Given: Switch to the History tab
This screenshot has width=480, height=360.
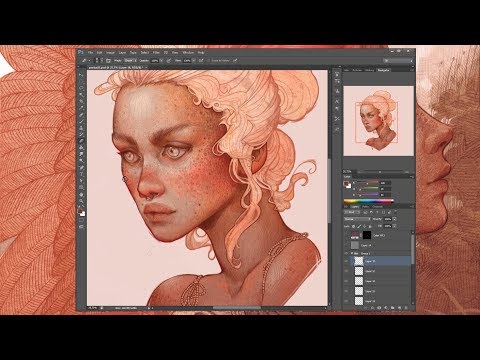Looking at the screenshot, I should pos(369,70).
